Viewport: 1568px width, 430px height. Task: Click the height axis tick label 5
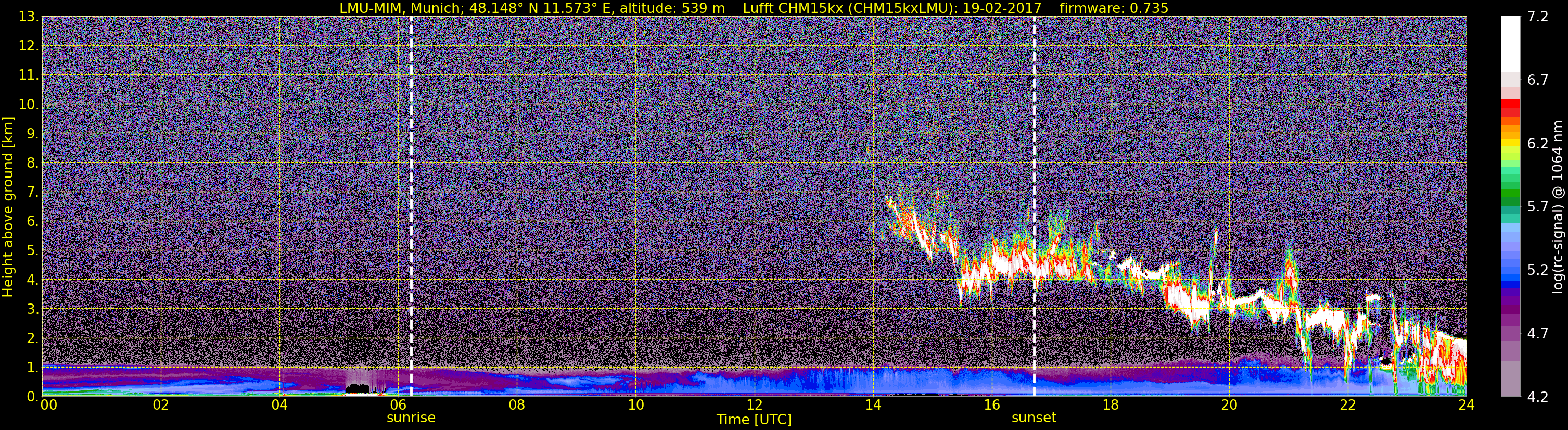32,250
